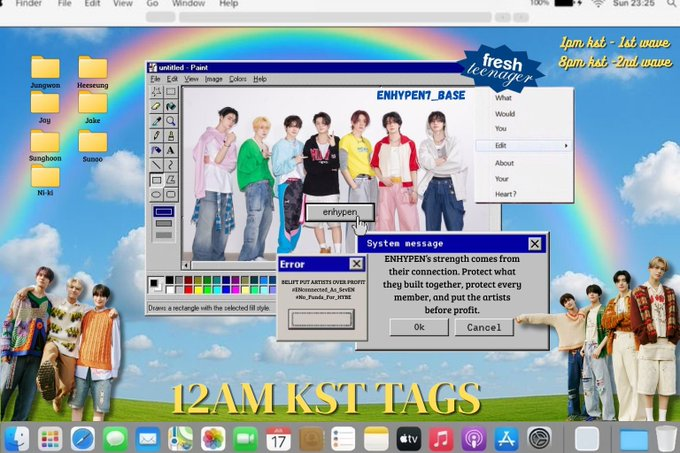680x453 pixels.
Task: Open Apple Music in the dock
Action: tap(441, 439)
